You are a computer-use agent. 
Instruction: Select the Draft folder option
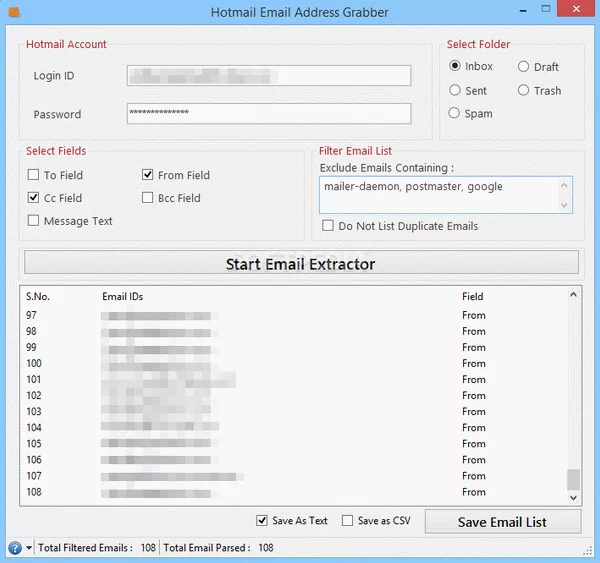[x=524, y=67]
